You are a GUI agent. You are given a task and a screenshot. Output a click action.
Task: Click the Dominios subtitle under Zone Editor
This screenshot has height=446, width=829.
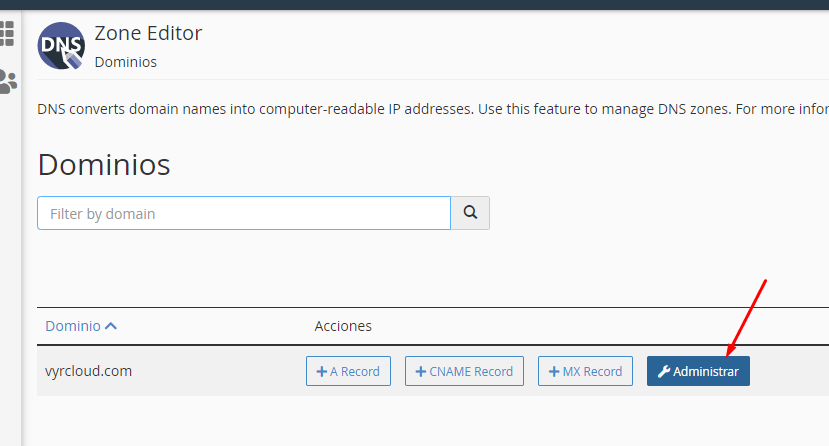tap(125, 62)
